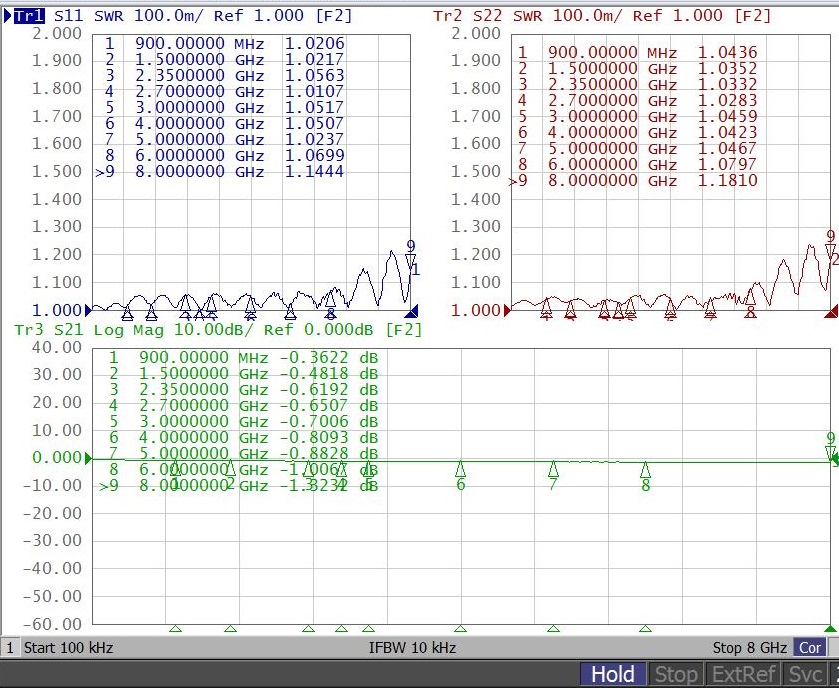Click the S11 reference position arrow at 1.000
This screenshot has height=688, width=839.
88,310
